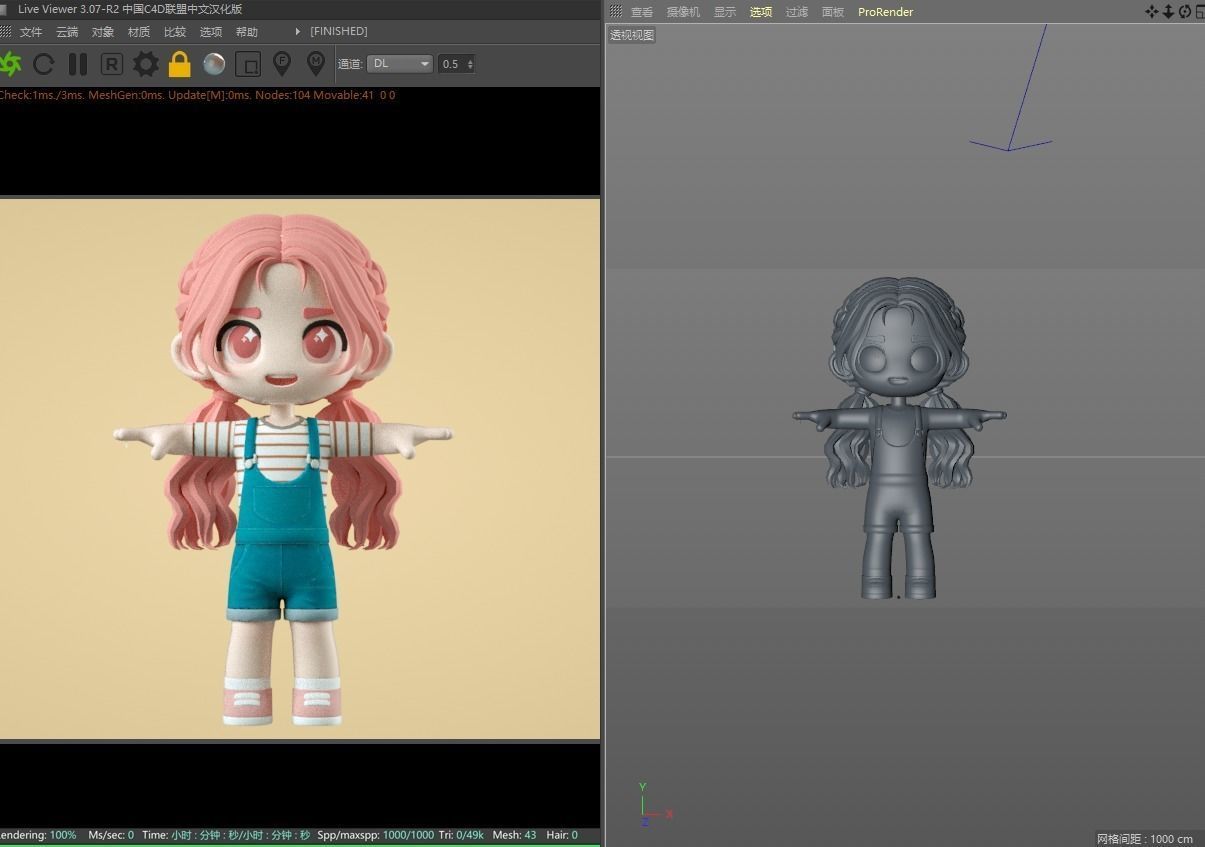Click the green Octane send-scene render icon

pos(10,65)
